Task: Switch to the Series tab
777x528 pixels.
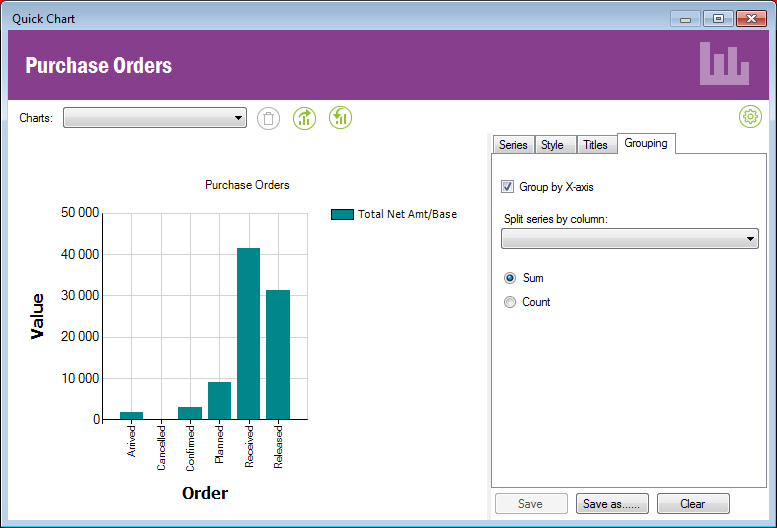Action: (x=513, y=145)
